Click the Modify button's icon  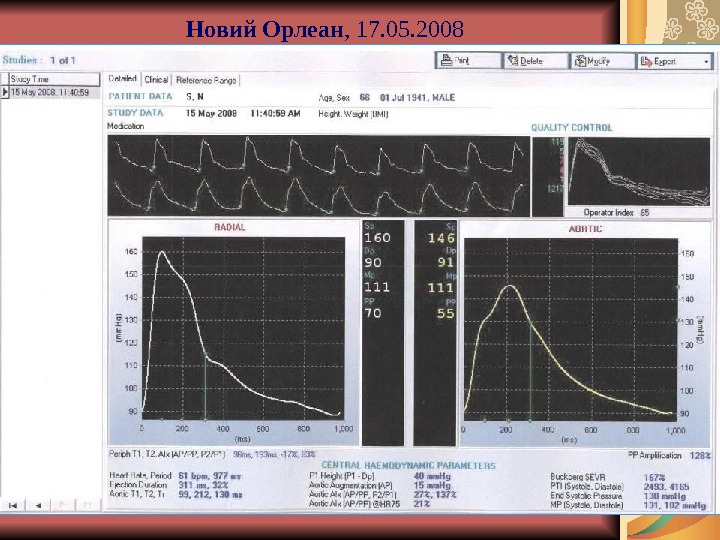pyautogui.click(x=580, y=60)
